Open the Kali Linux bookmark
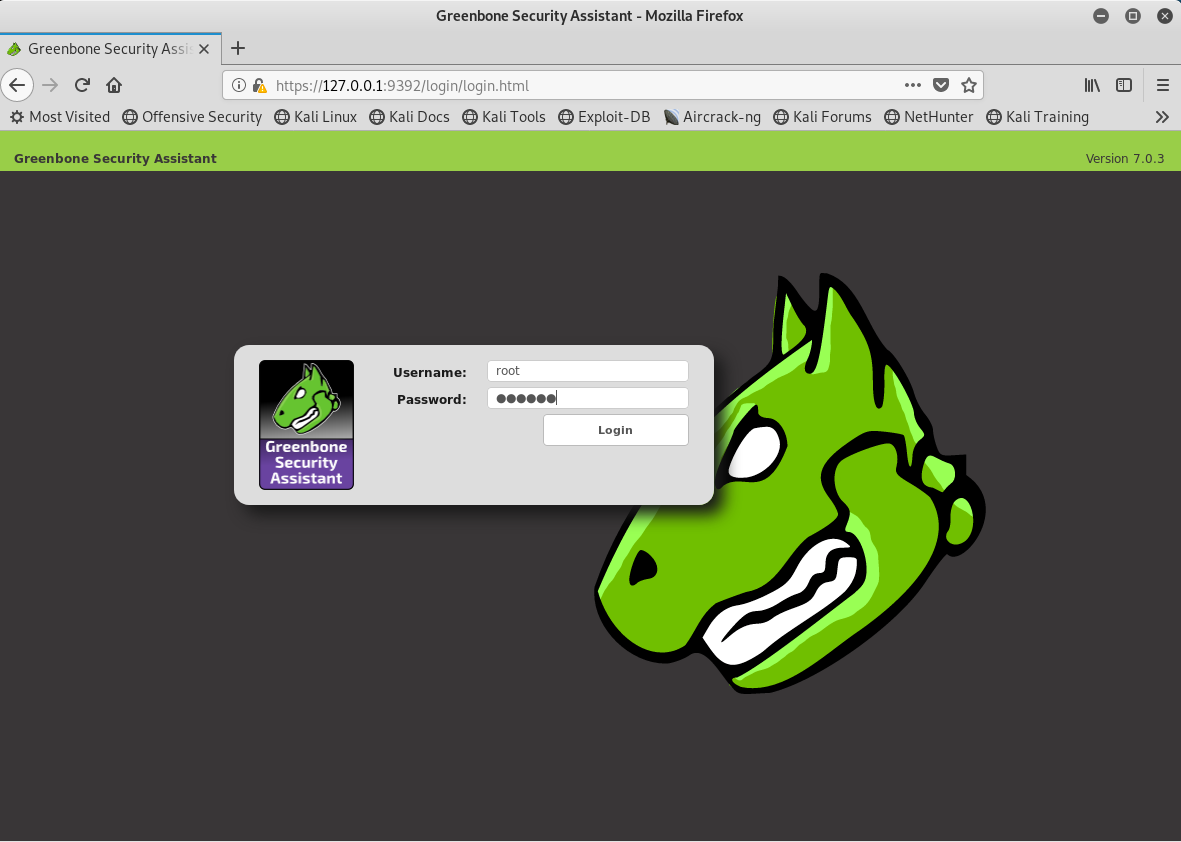 (x=316, y=117)
